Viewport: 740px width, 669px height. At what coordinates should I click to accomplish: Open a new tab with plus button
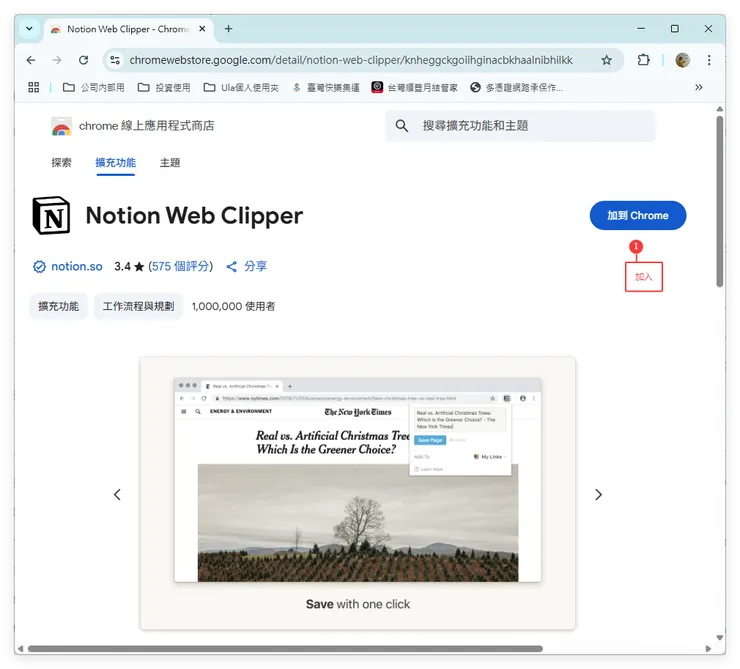[x=228, y=29]
